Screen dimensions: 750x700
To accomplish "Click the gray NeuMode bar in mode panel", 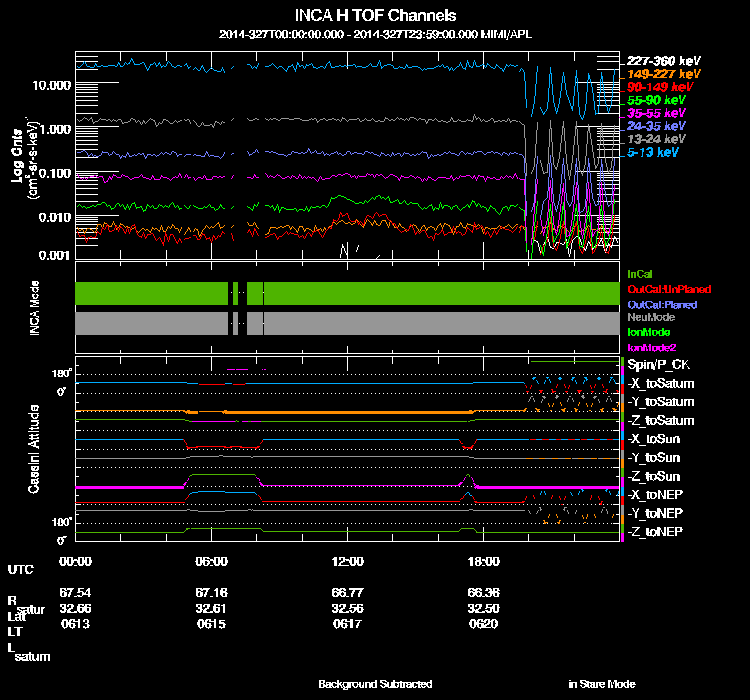I will [150, 323].
